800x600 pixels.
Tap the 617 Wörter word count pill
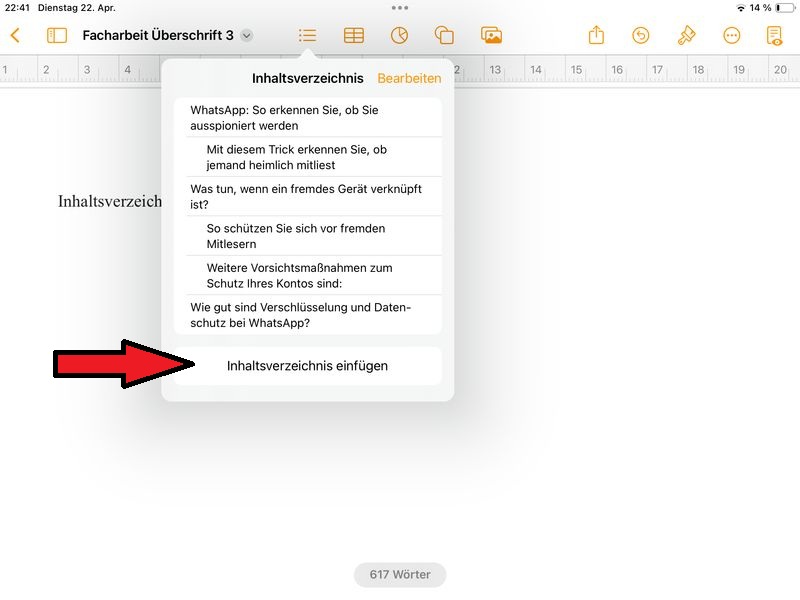400,574
